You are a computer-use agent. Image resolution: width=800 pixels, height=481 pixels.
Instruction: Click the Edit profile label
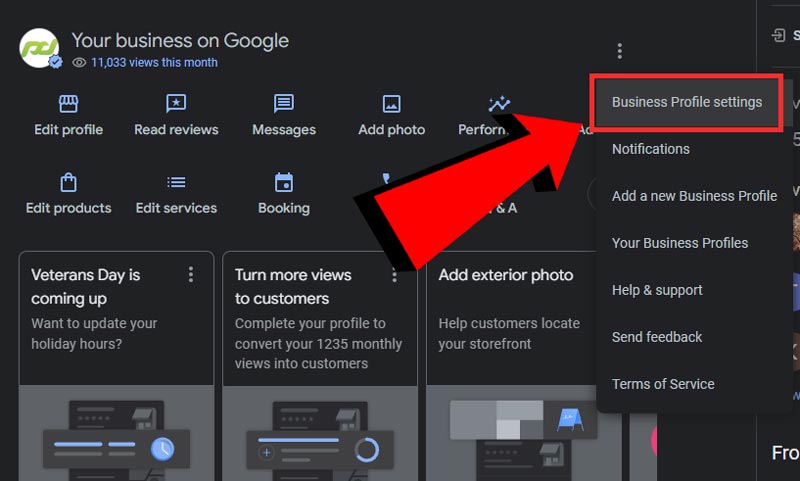pos(68,130)
